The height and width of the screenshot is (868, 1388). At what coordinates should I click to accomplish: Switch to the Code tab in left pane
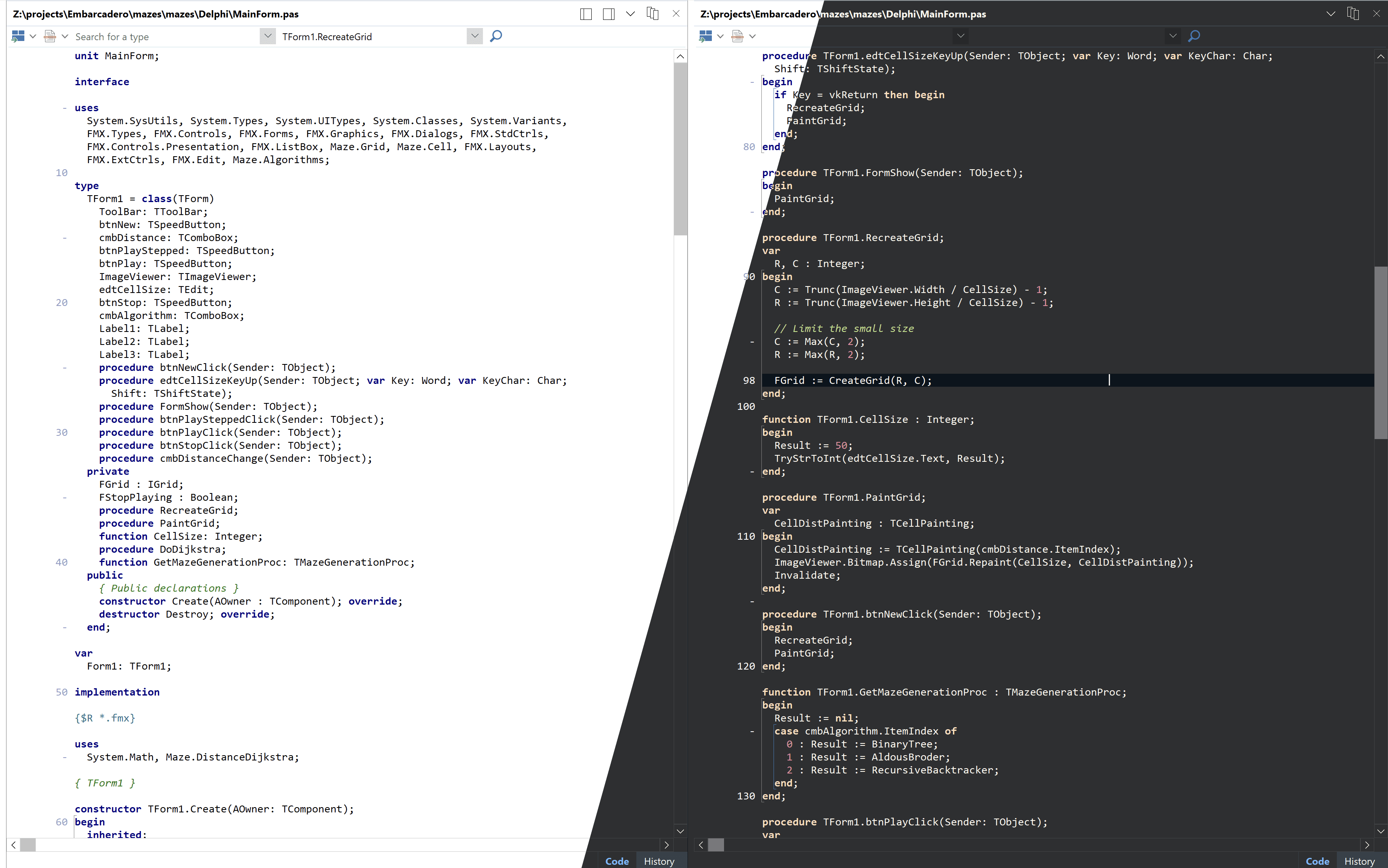point(617,861)
